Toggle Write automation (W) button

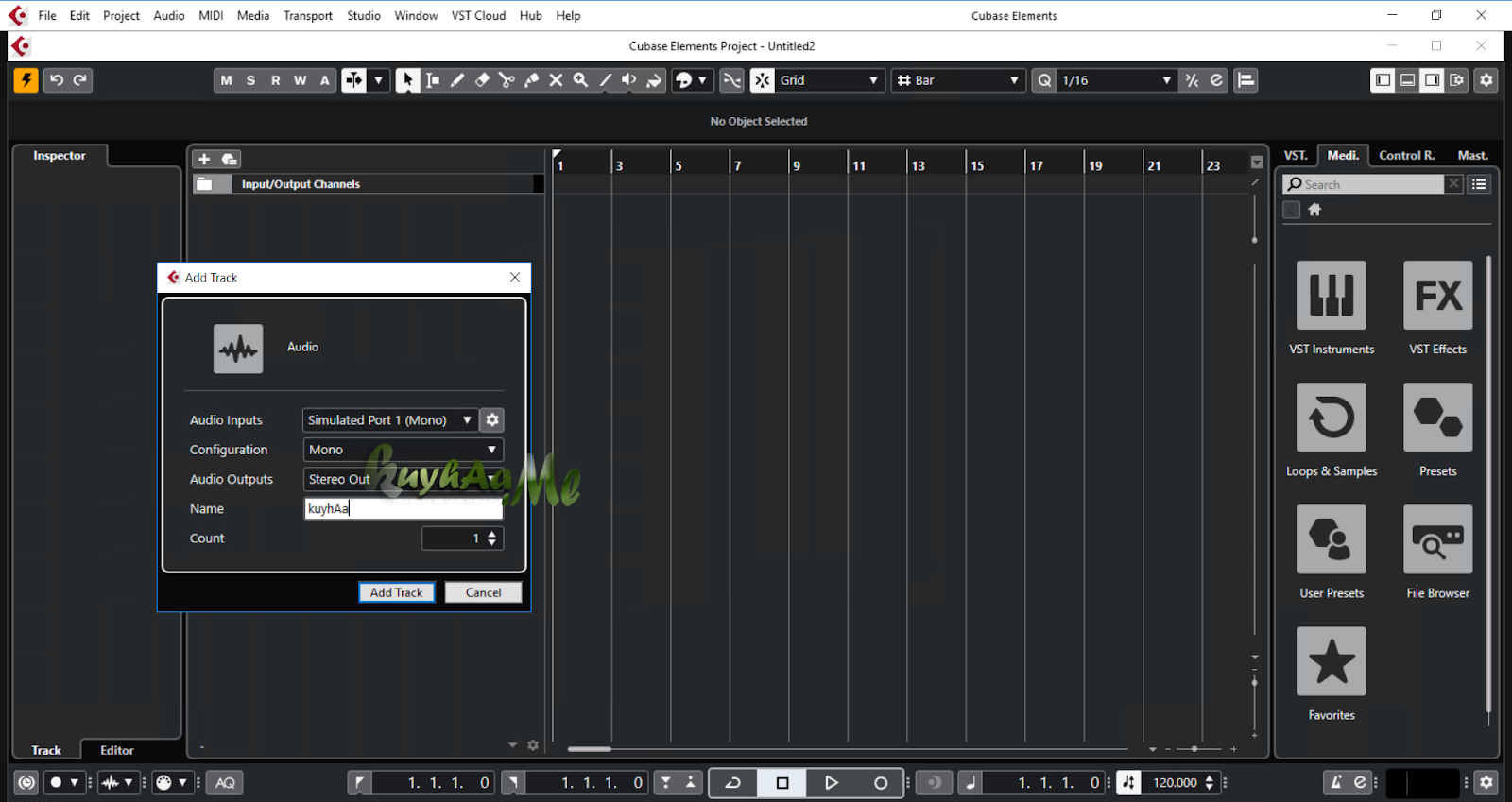tap(300, 80)
